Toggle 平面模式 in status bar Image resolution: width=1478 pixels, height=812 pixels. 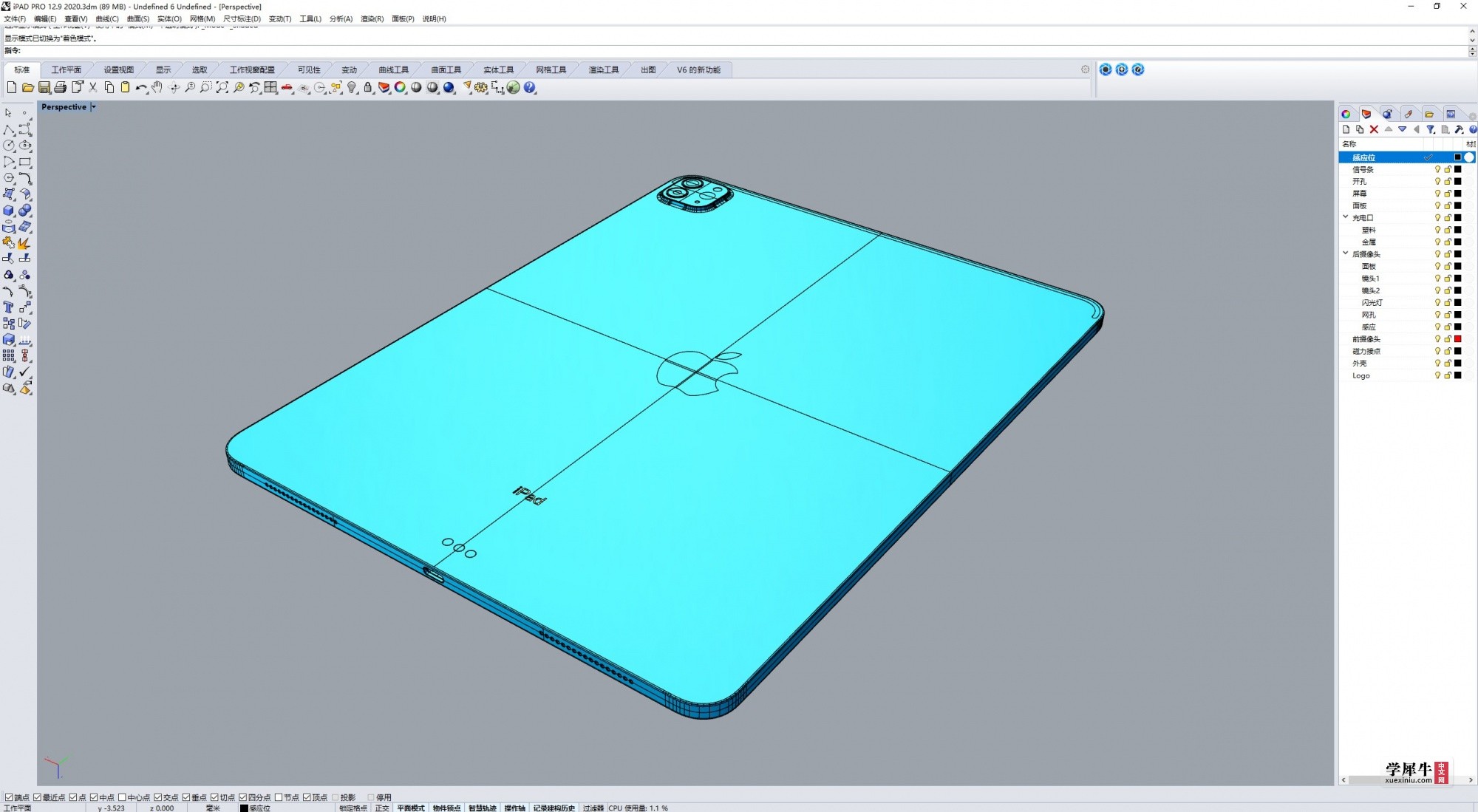(x=411, y=808)
